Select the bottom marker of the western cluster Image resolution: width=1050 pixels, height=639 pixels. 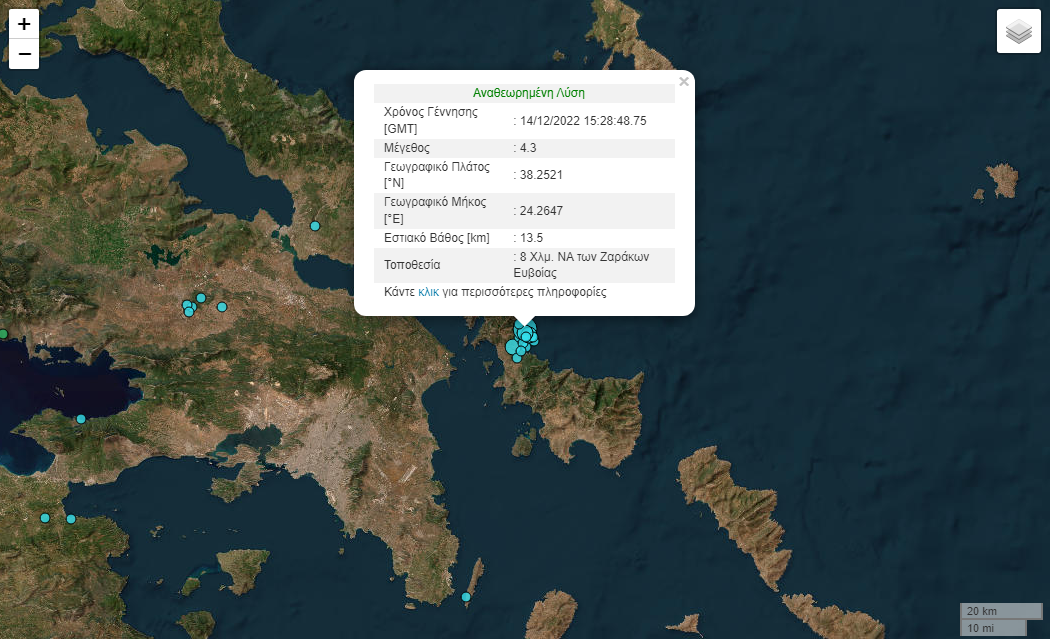pos(188,313)
